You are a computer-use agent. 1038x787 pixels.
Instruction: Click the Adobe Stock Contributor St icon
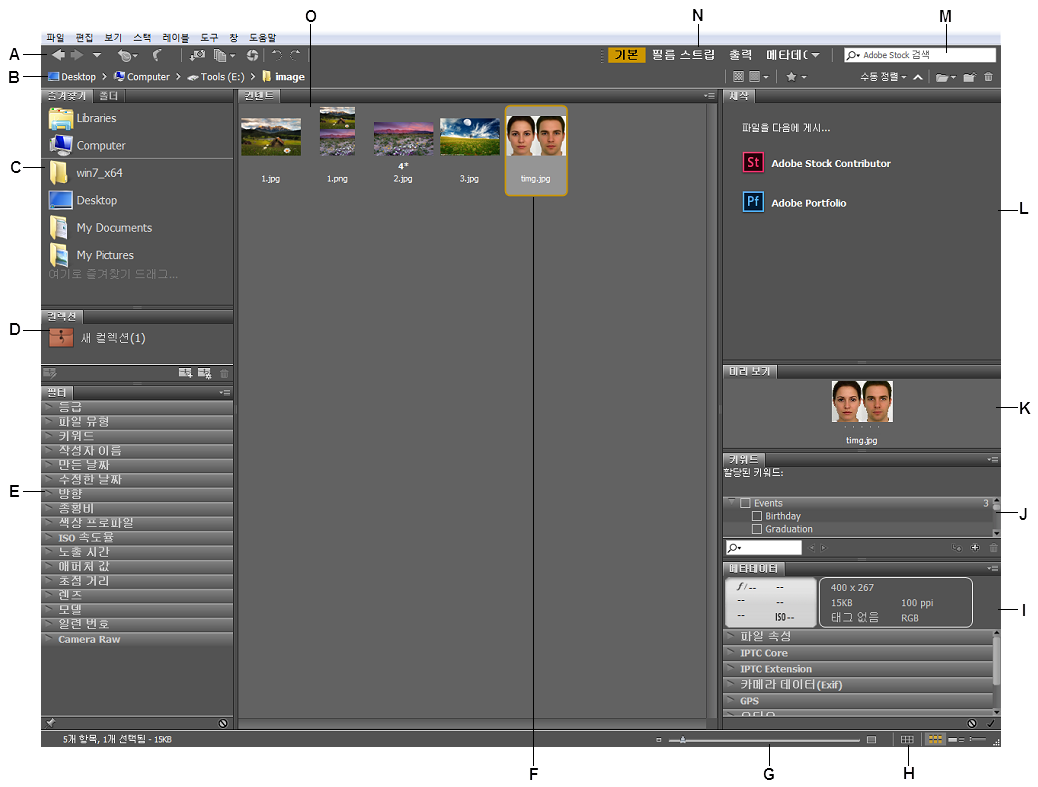[x=753, y=162]
